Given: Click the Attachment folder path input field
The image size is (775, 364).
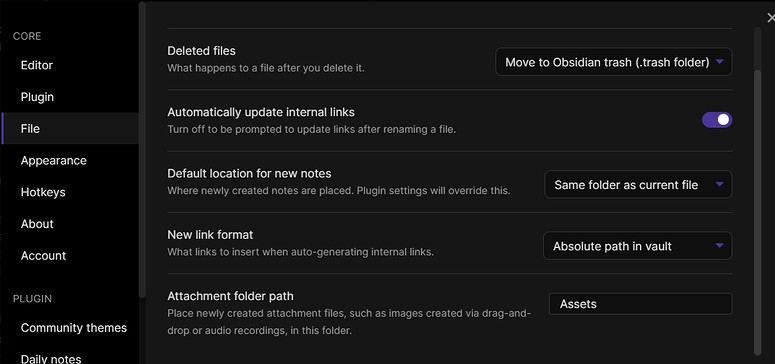Looking at the screenshot, I should pos(641,304).
